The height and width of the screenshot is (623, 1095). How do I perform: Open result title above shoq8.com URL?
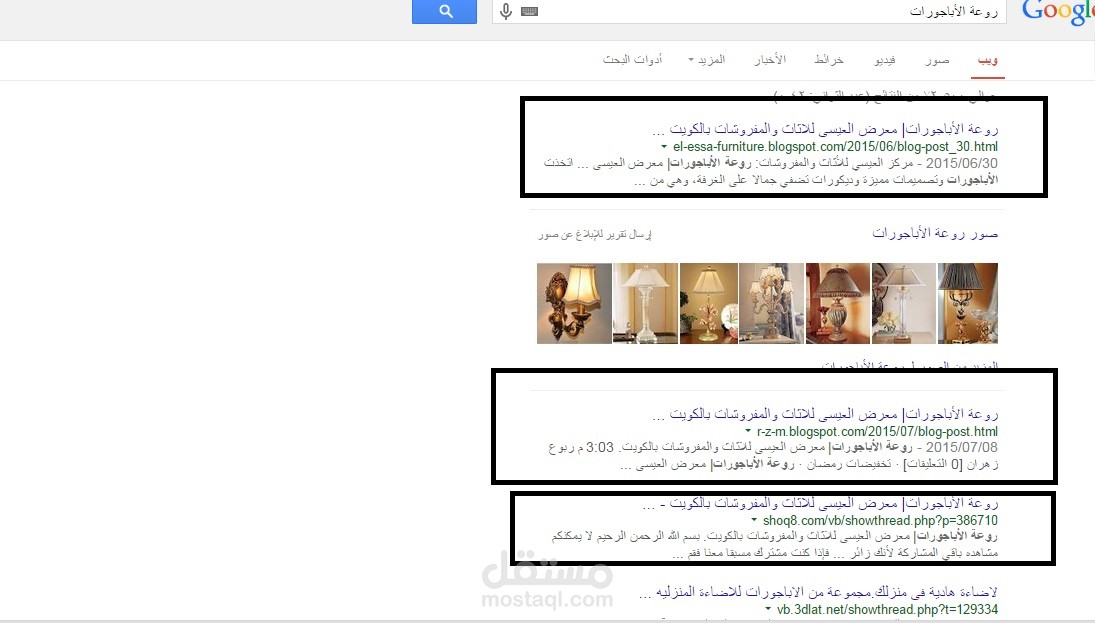click(x=821, y=503)
